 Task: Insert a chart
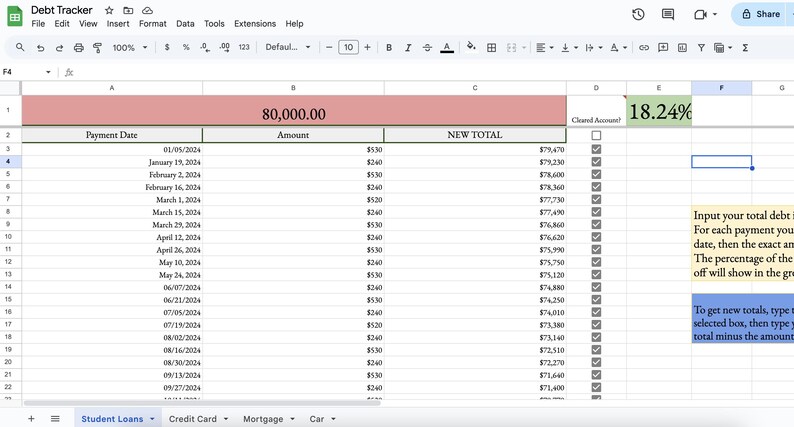(682, 48)
